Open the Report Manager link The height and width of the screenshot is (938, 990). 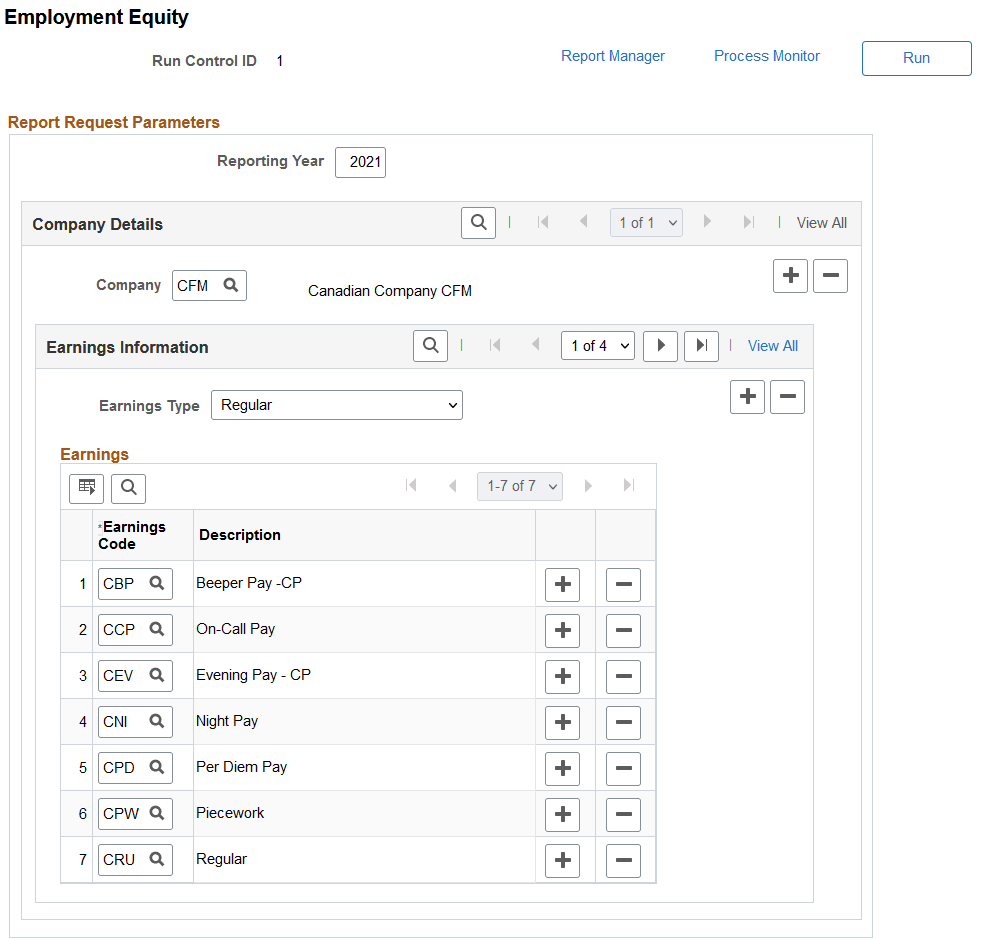click(x=613, y=56)
